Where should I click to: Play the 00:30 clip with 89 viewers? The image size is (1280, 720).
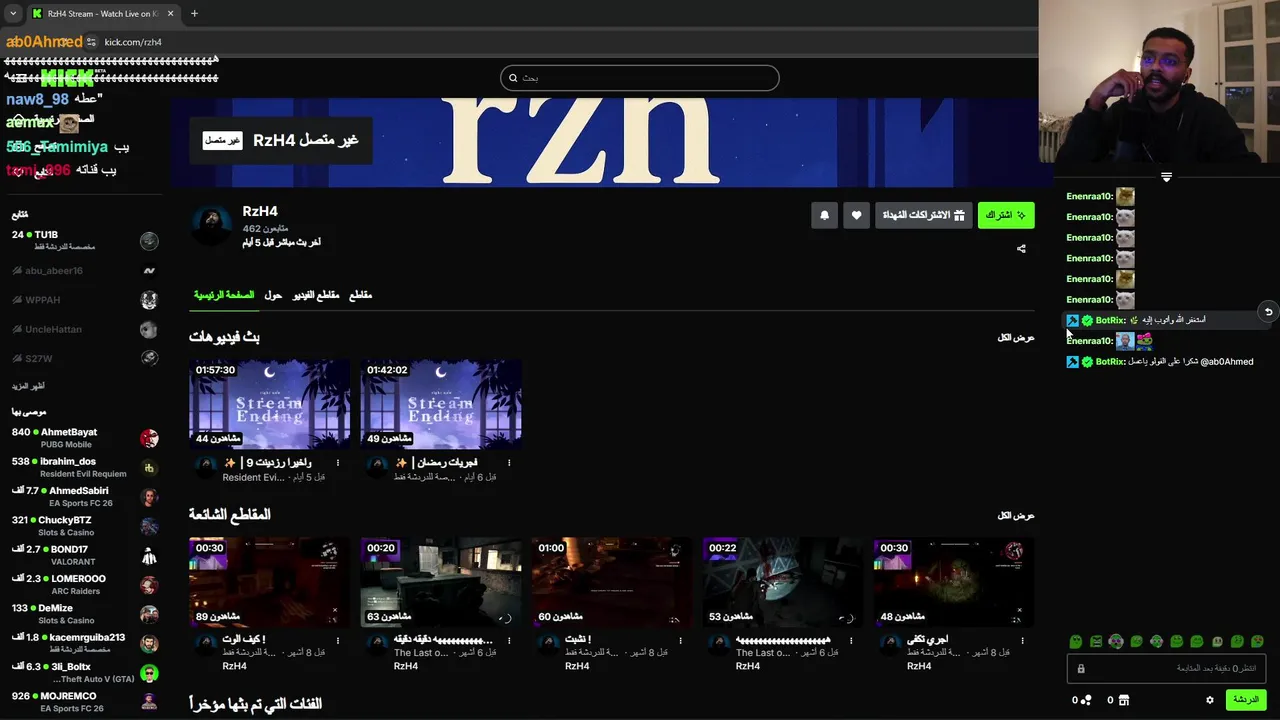[x=270, y=582]
